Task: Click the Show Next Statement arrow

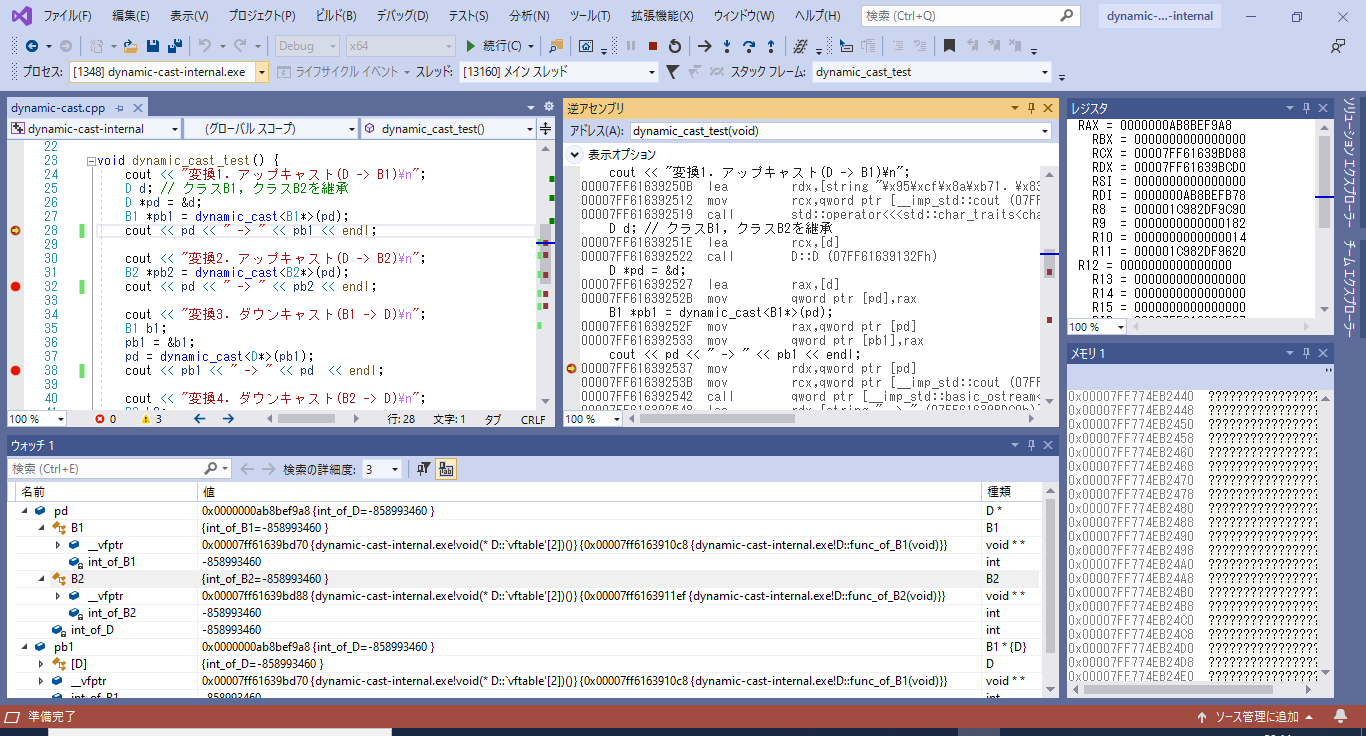Action: (704, 46)
